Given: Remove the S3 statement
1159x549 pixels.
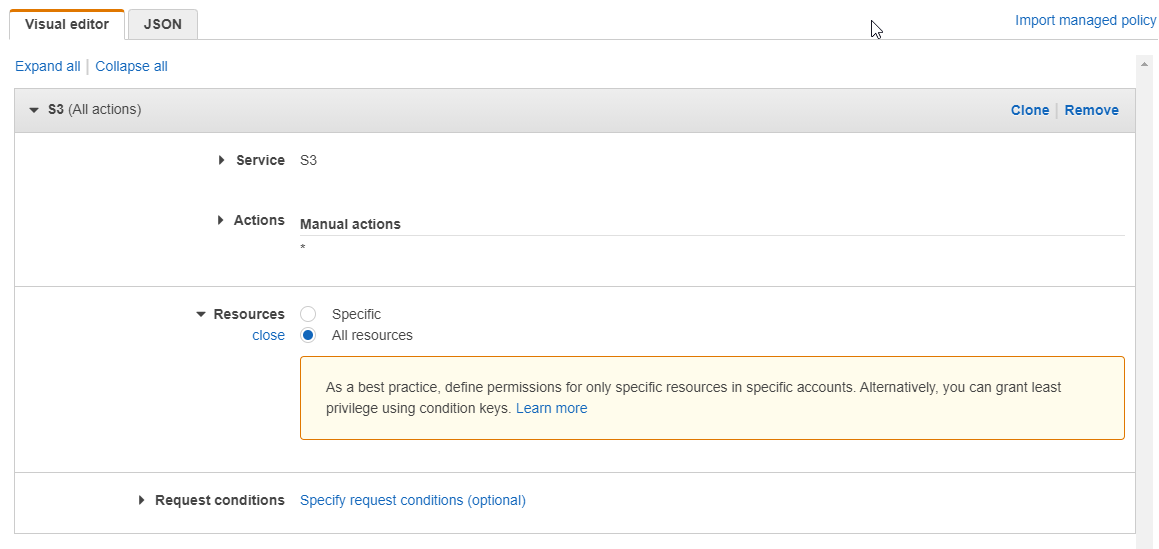Looking at the screenshot, I should 1092,110.
